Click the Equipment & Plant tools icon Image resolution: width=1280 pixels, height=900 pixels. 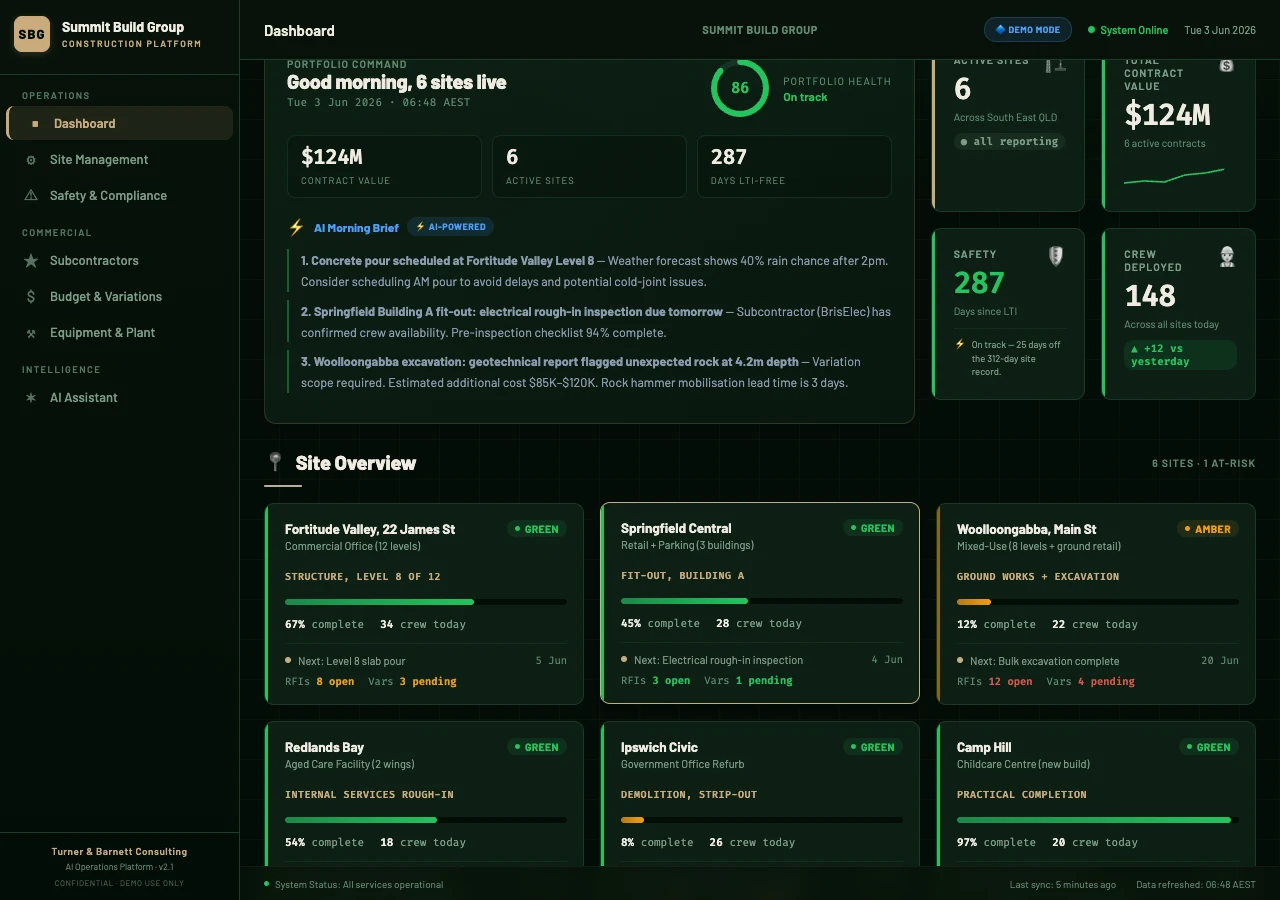[x=31, y=333]
